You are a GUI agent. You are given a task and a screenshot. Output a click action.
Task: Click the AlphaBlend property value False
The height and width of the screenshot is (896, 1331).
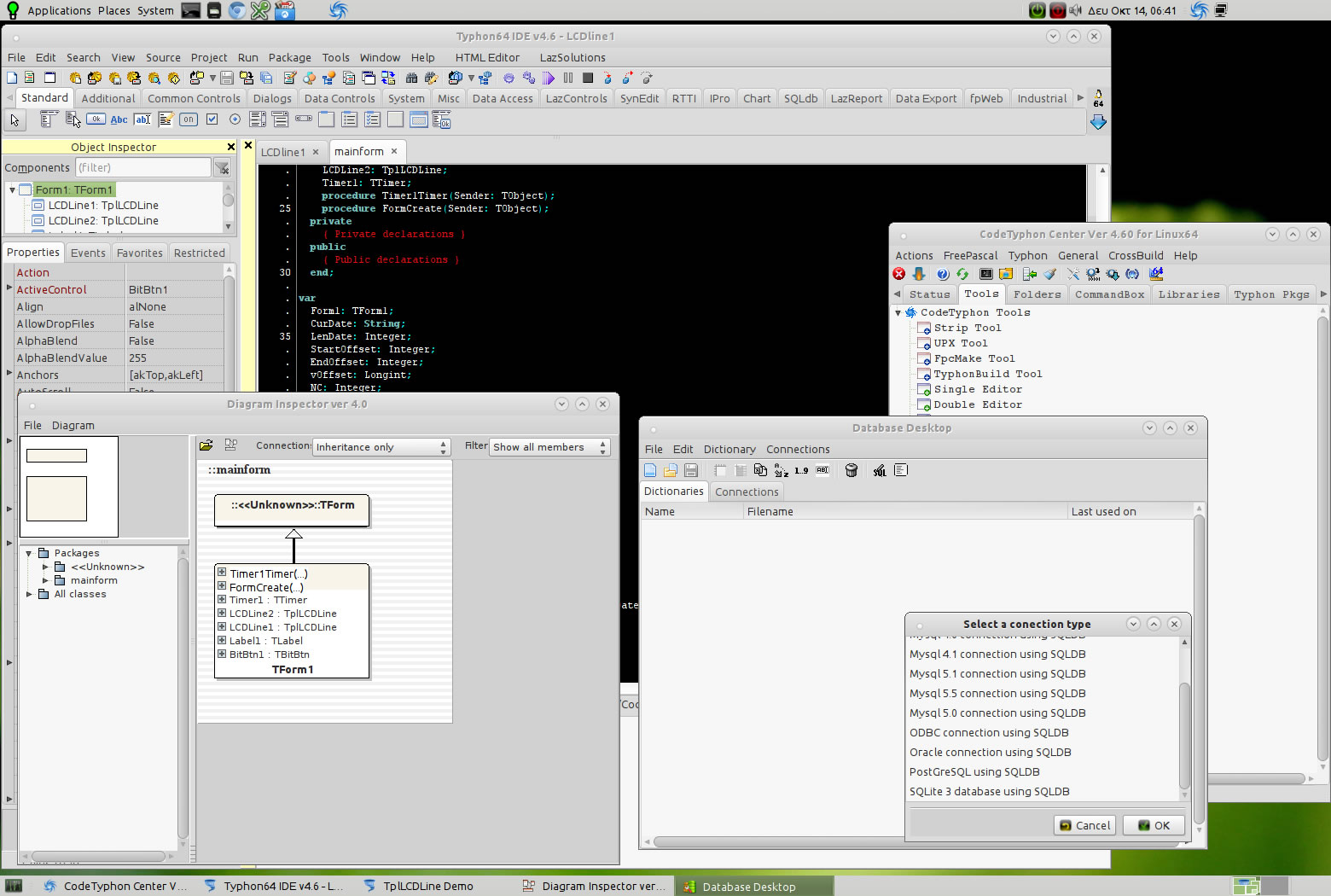click(x=174, y=340)
